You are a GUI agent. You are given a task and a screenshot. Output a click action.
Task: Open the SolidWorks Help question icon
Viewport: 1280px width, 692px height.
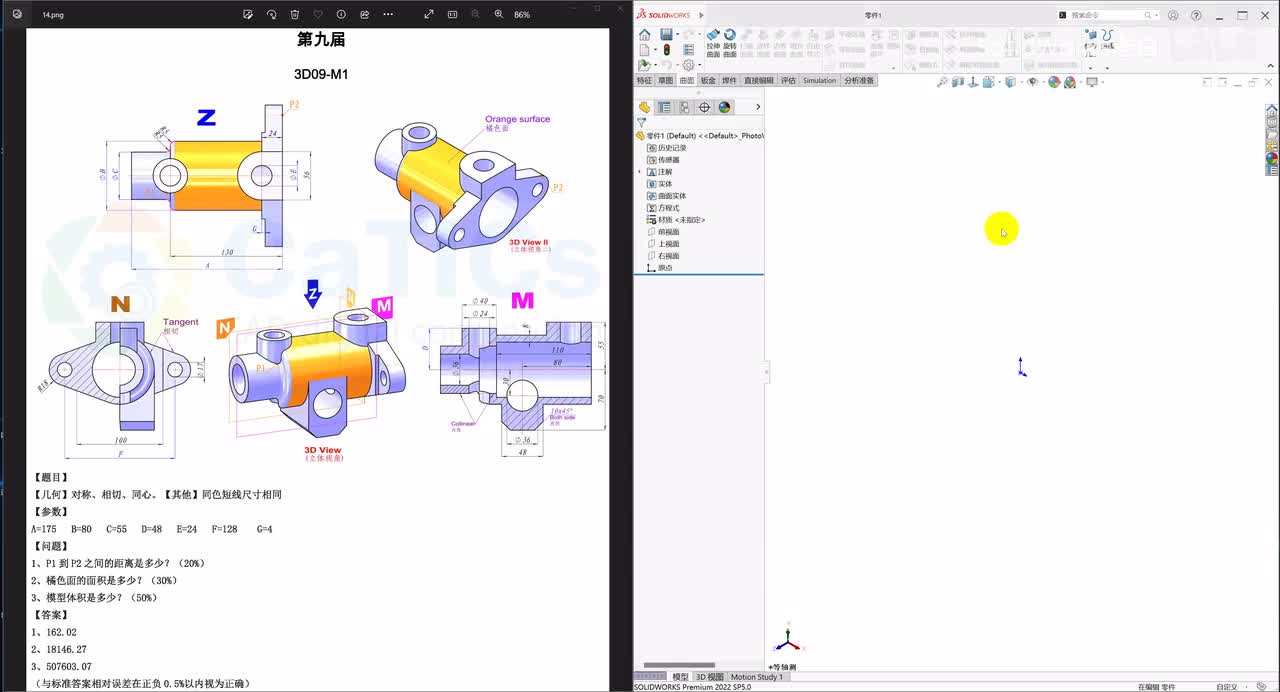tap(1196, 15)
